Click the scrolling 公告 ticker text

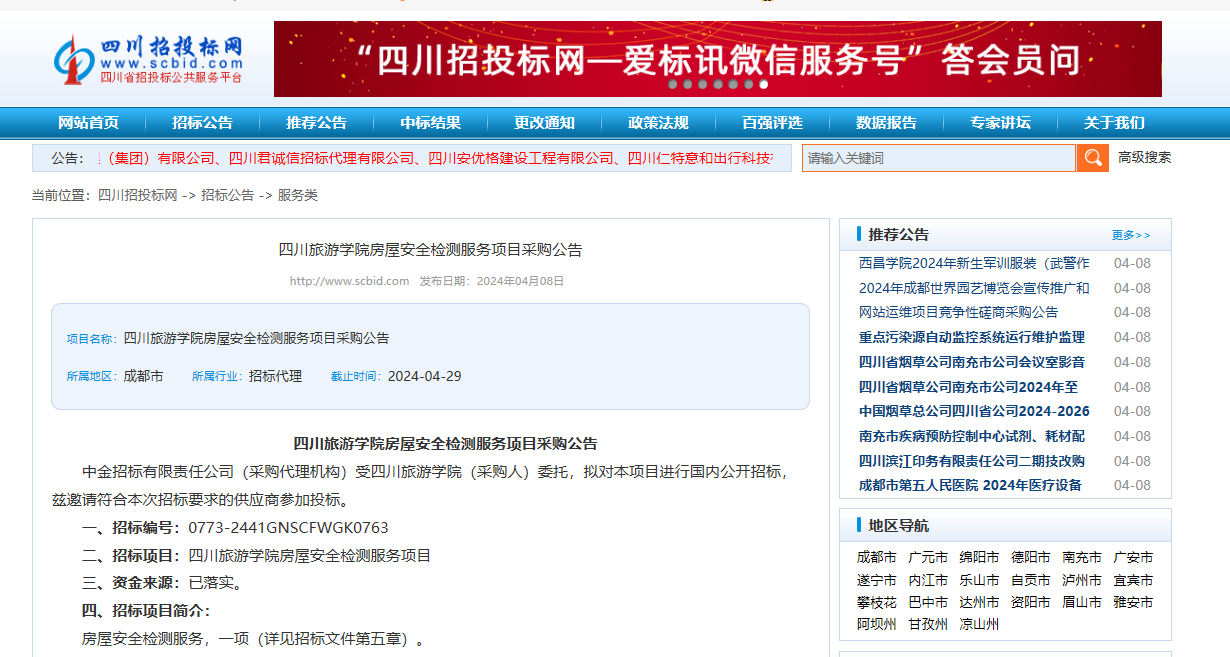coord(436,158)
